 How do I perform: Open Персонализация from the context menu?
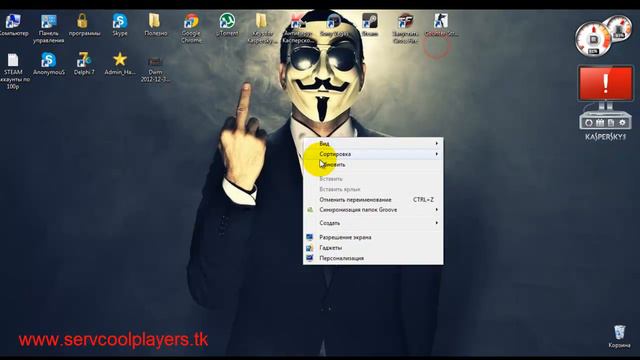(373, 258)
